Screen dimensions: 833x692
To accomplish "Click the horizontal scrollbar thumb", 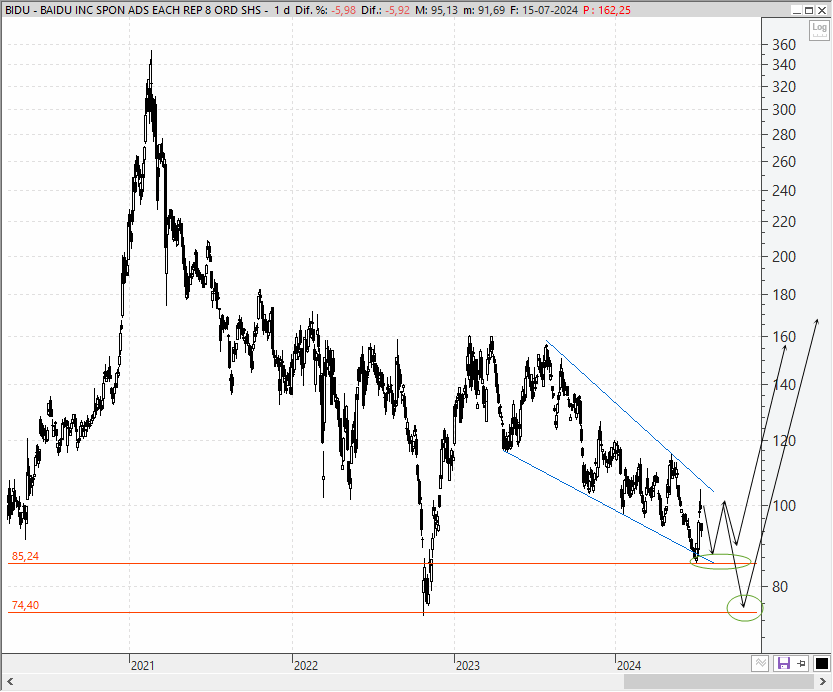I will coord(719,681).
